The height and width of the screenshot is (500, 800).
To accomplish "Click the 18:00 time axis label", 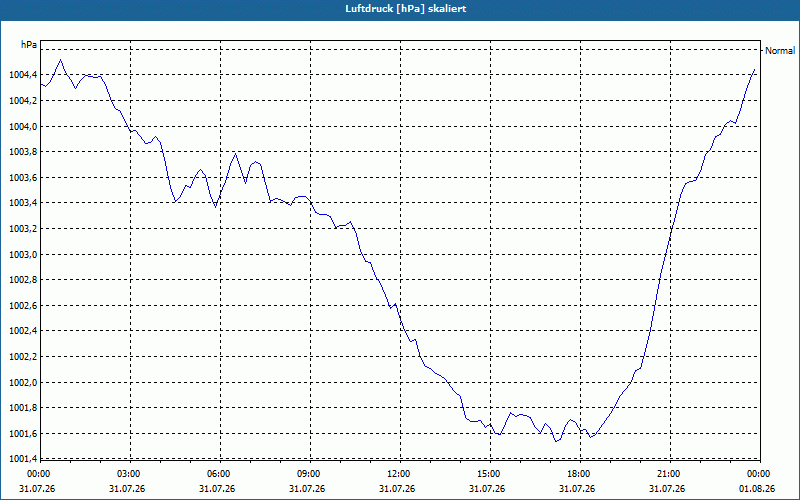I will coord(579,474).
